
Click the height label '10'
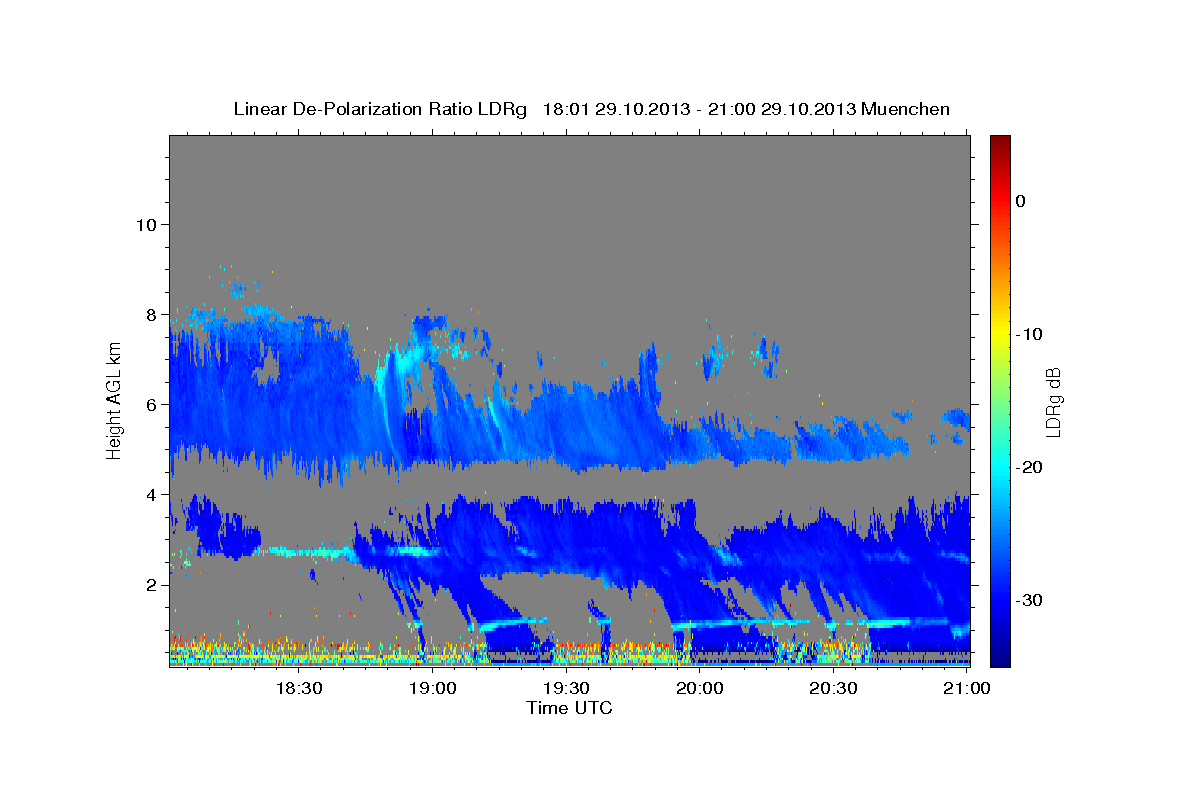147,224
